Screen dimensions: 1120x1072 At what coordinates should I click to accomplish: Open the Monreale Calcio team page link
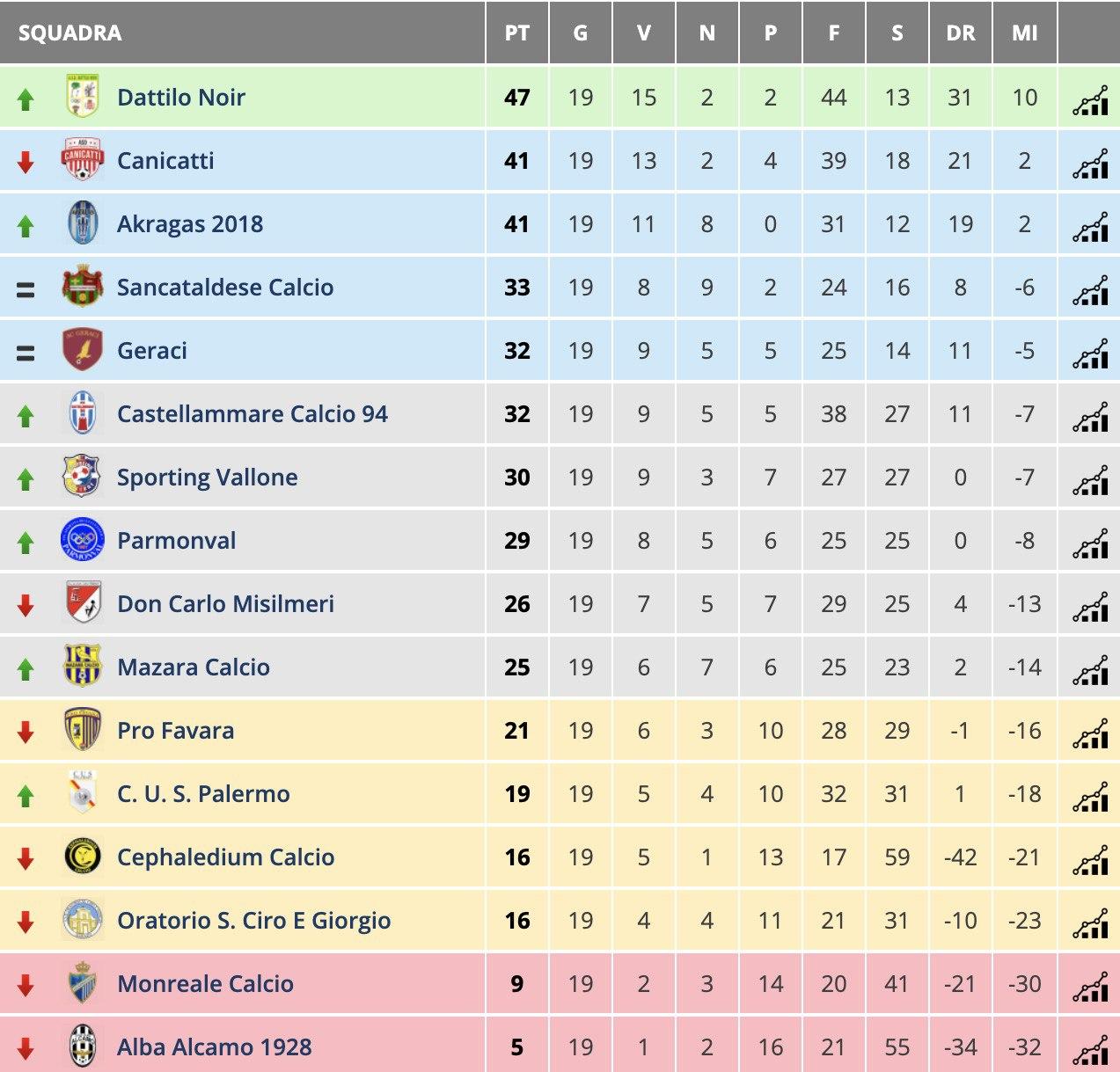click(x=206, y=983)
